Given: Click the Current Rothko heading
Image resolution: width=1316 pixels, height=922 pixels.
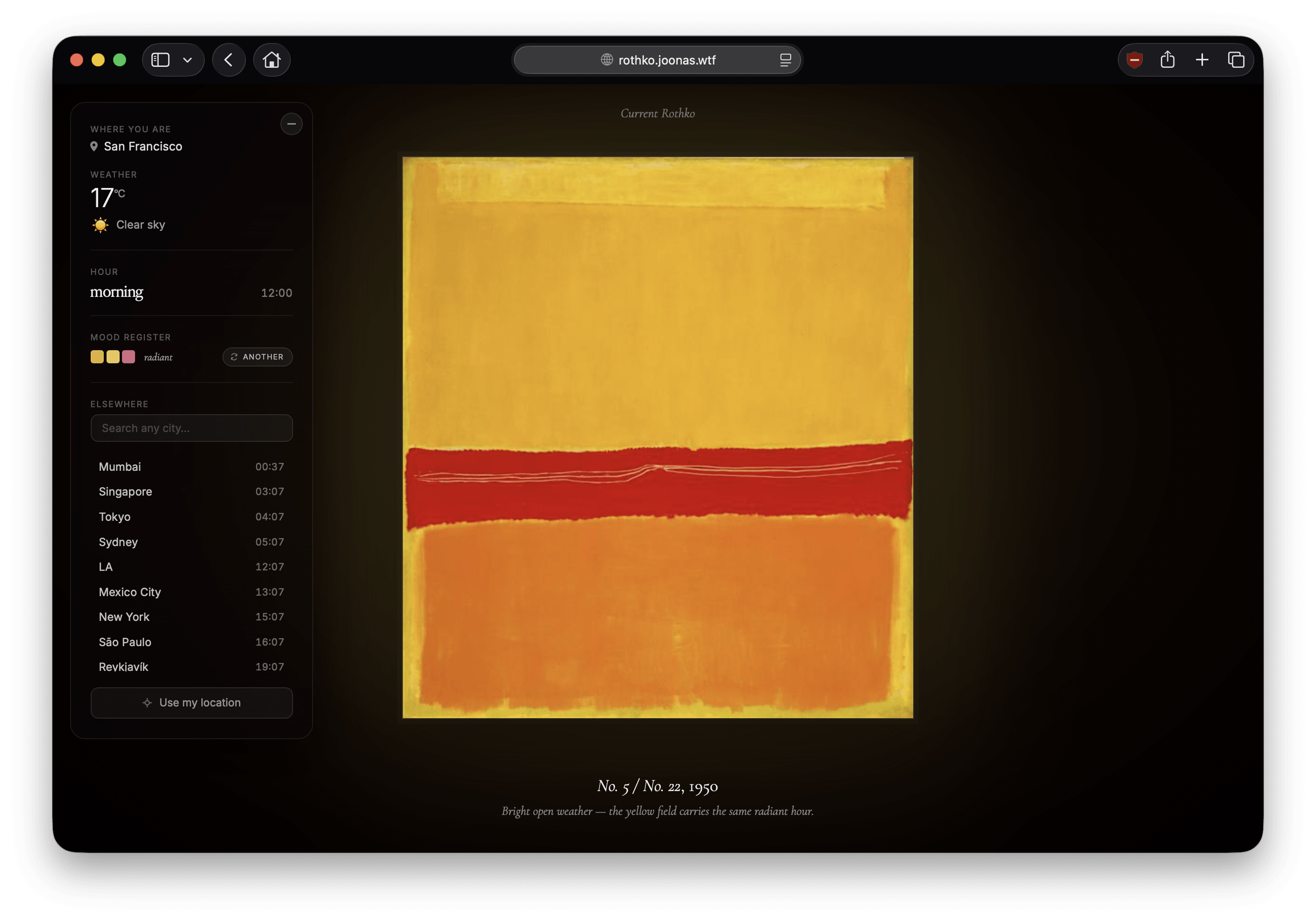Looking at the screenshot, I should [658, 114].
